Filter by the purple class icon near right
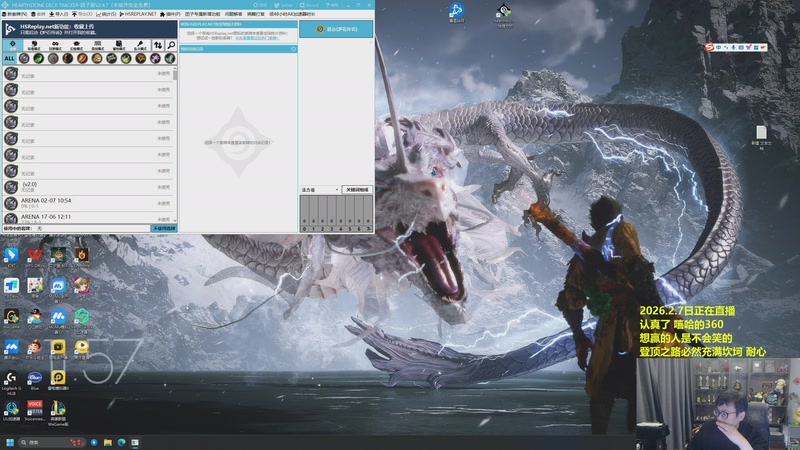800x450 pixels. [155, 58]
